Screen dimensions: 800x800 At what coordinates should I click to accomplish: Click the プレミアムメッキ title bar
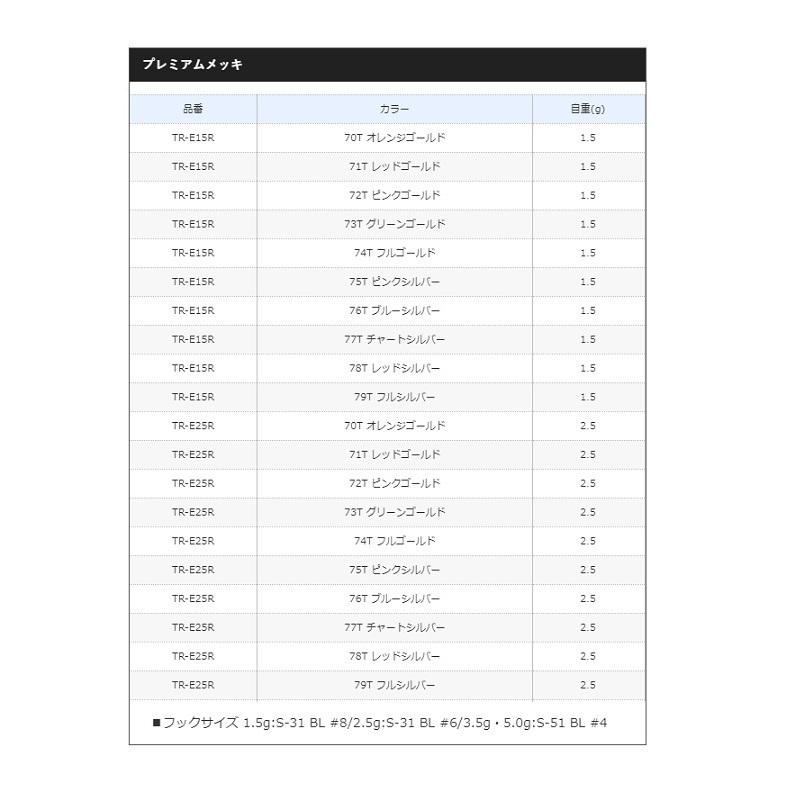tap(387, 65)
